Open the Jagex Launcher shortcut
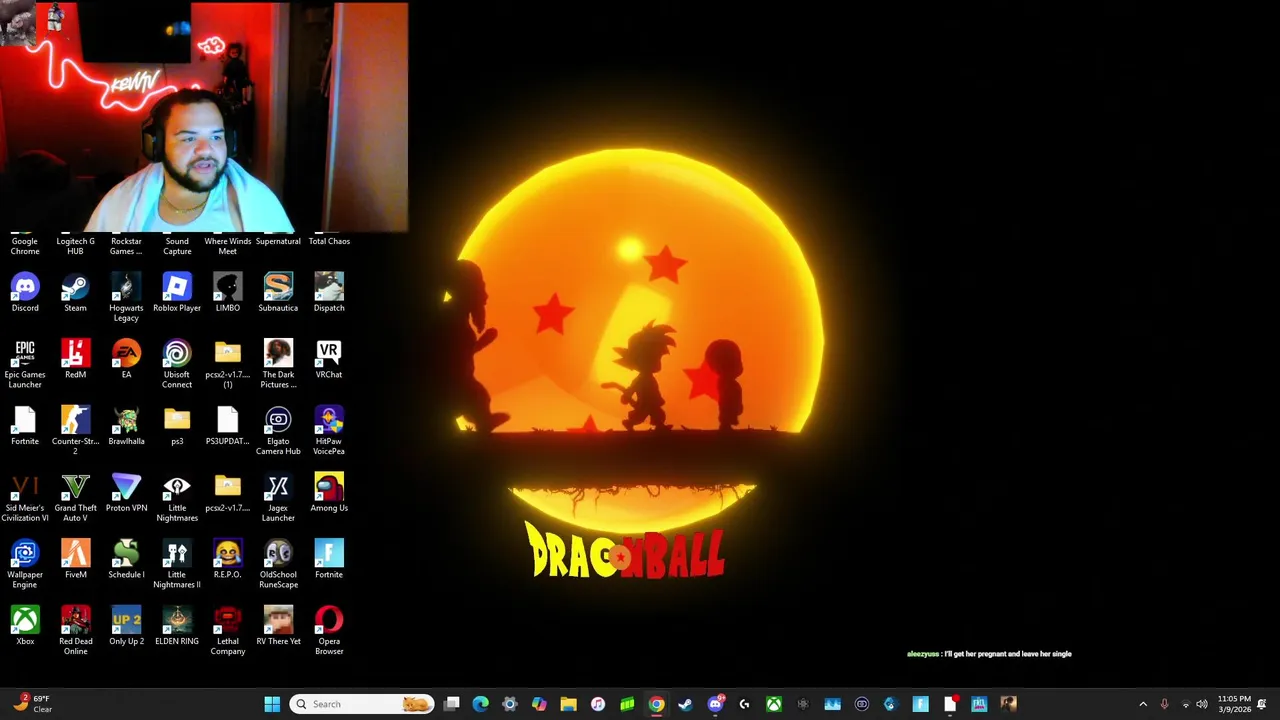The height and width of the screenshot is (720, 1280). (x=278, y=498)
